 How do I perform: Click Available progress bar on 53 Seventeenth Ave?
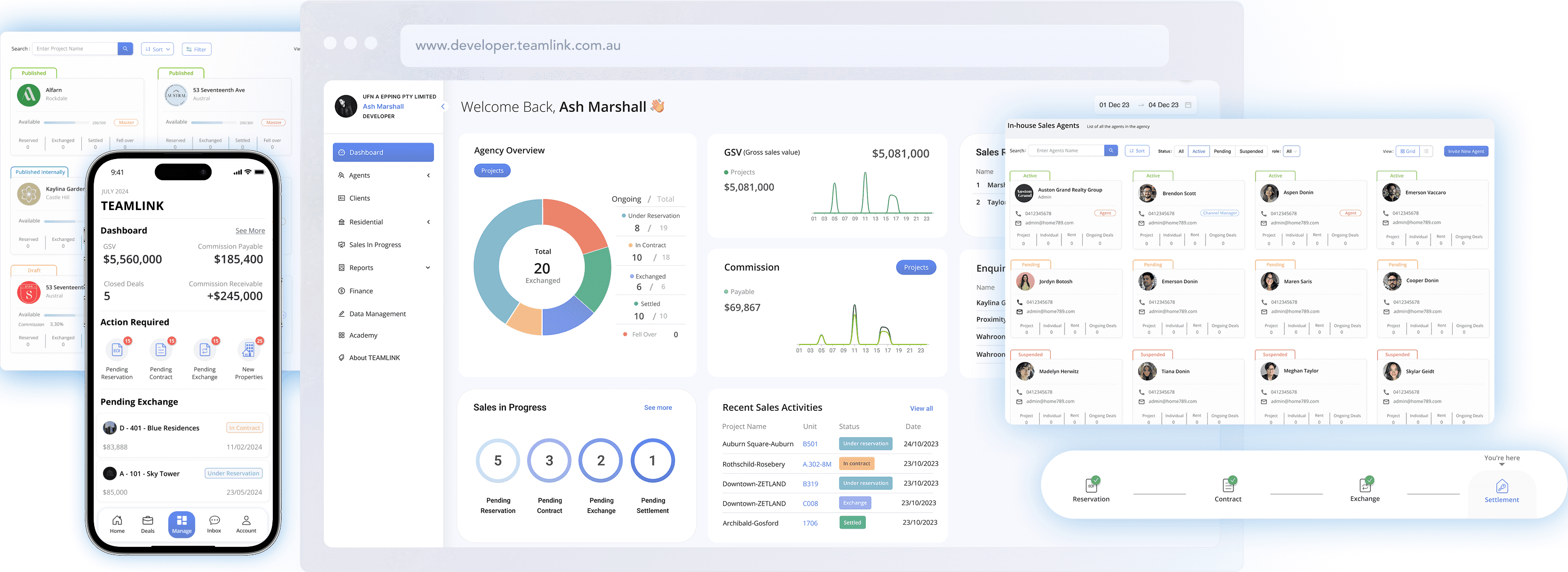point(213,123)
